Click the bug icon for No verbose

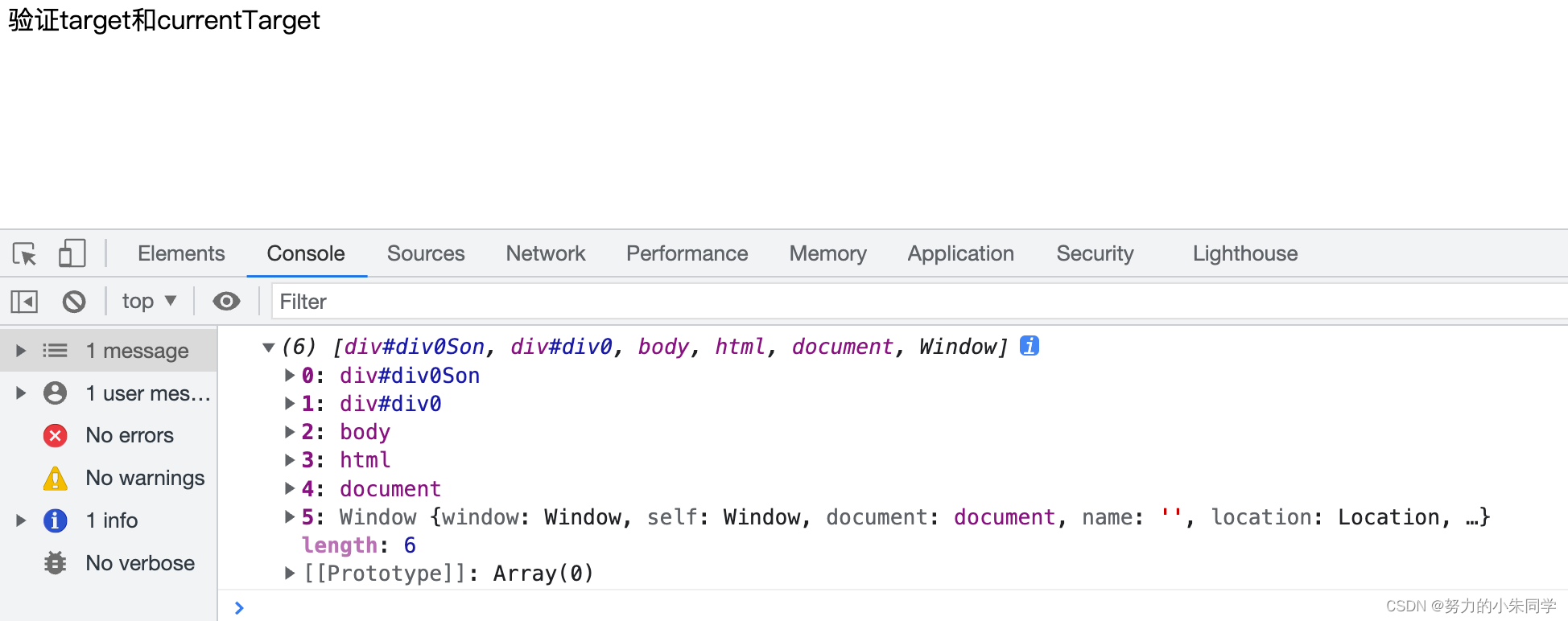pos(55,563)
